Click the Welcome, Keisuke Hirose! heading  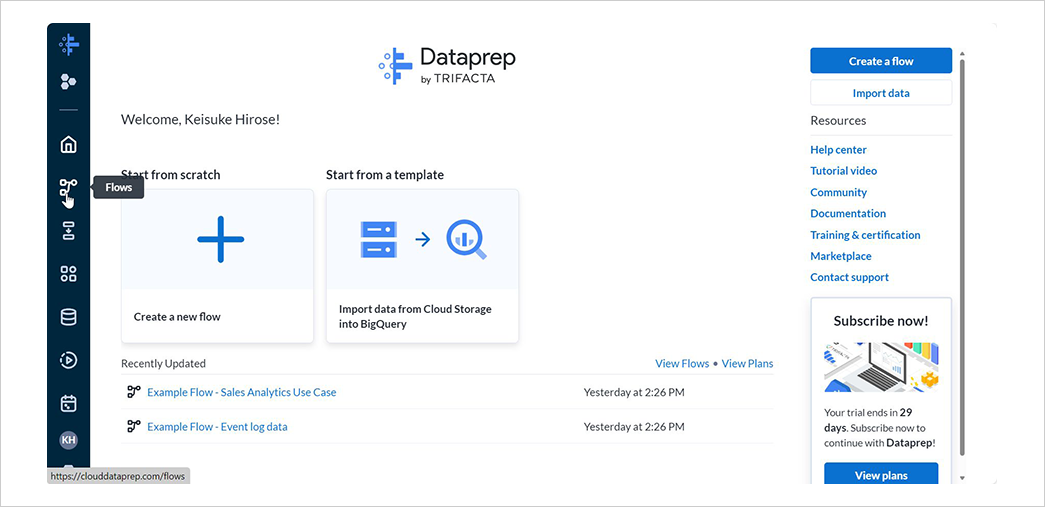click(200, 120)
